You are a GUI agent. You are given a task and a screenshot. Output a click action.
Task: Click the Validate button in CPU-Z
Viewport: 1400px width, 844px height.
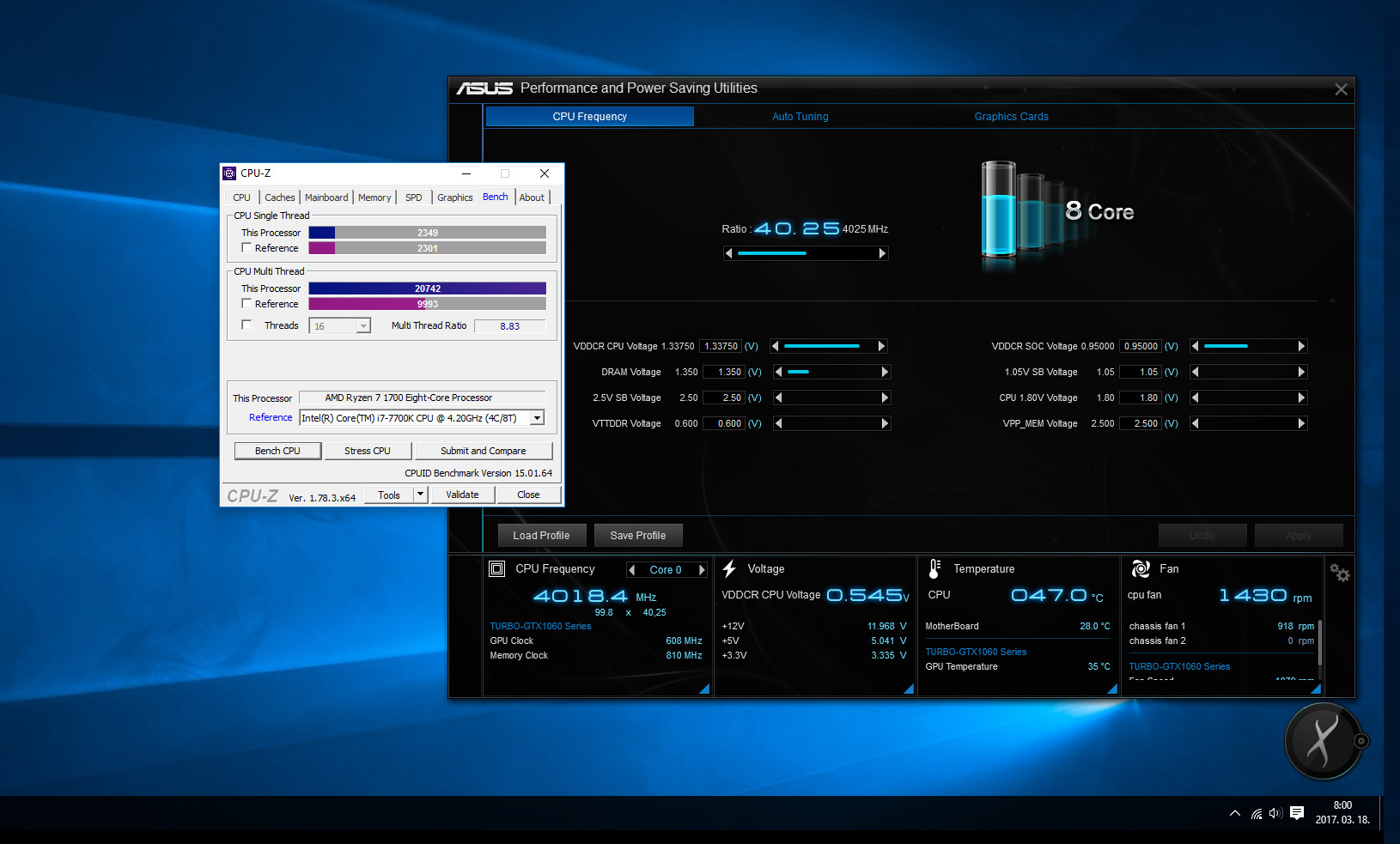click(x=462, y=495)
